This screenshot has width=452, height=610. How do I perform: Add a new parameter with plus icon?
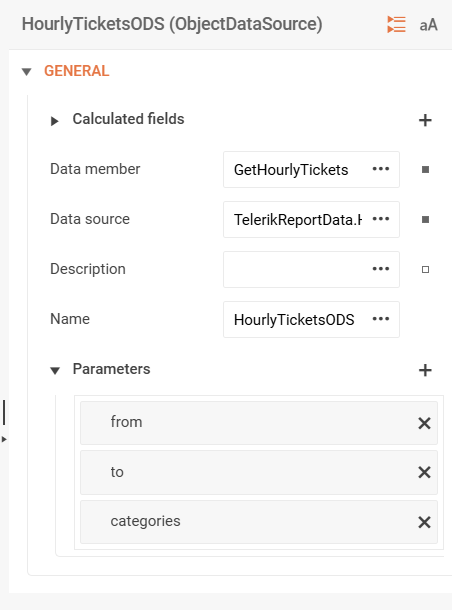[x=425, y=370]
